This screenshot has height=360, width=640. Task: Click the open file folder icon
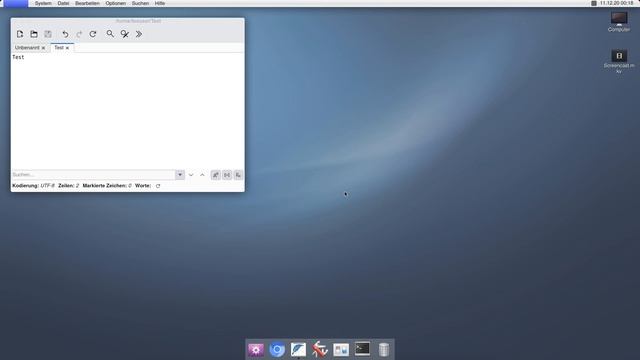pos(34,34)
